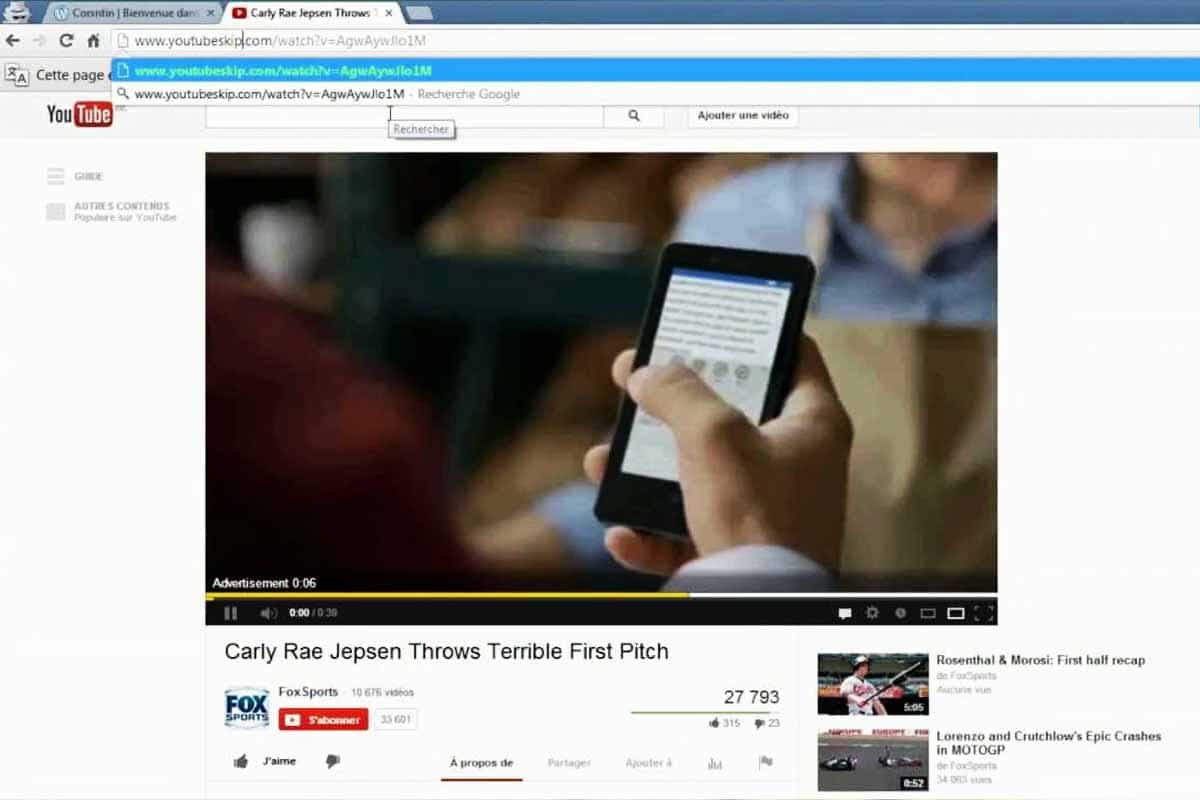Toggle the captions icon in the player
This screenshot has width=1200, height=800.
tap(845, 613)
